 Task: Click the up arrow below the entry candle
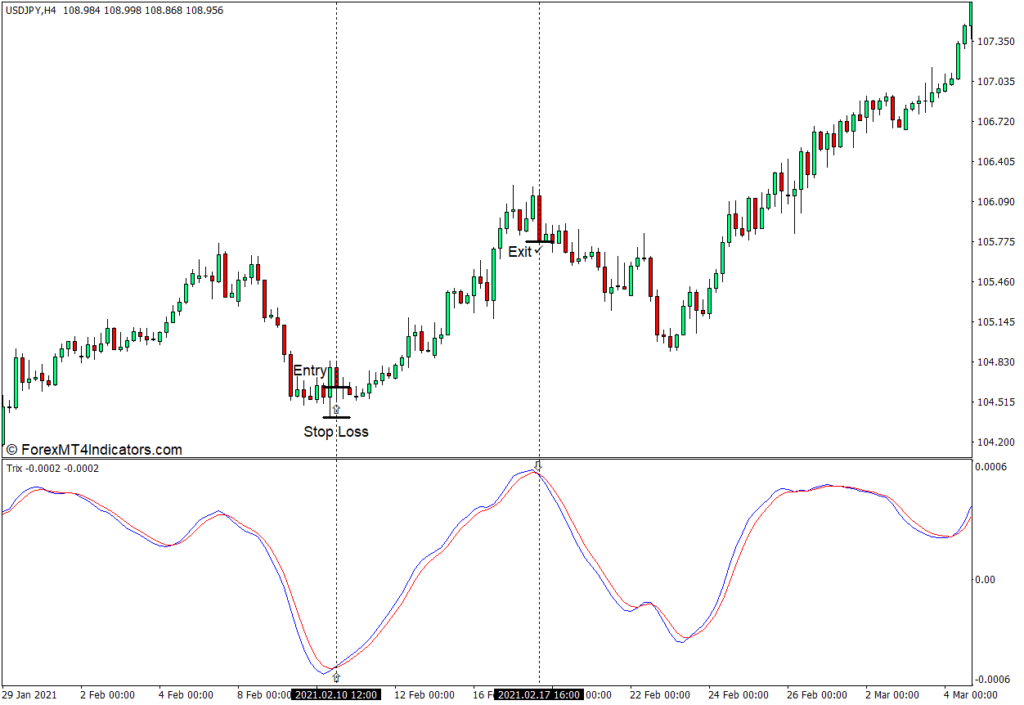pyautogui.click(x=336, y=409)
